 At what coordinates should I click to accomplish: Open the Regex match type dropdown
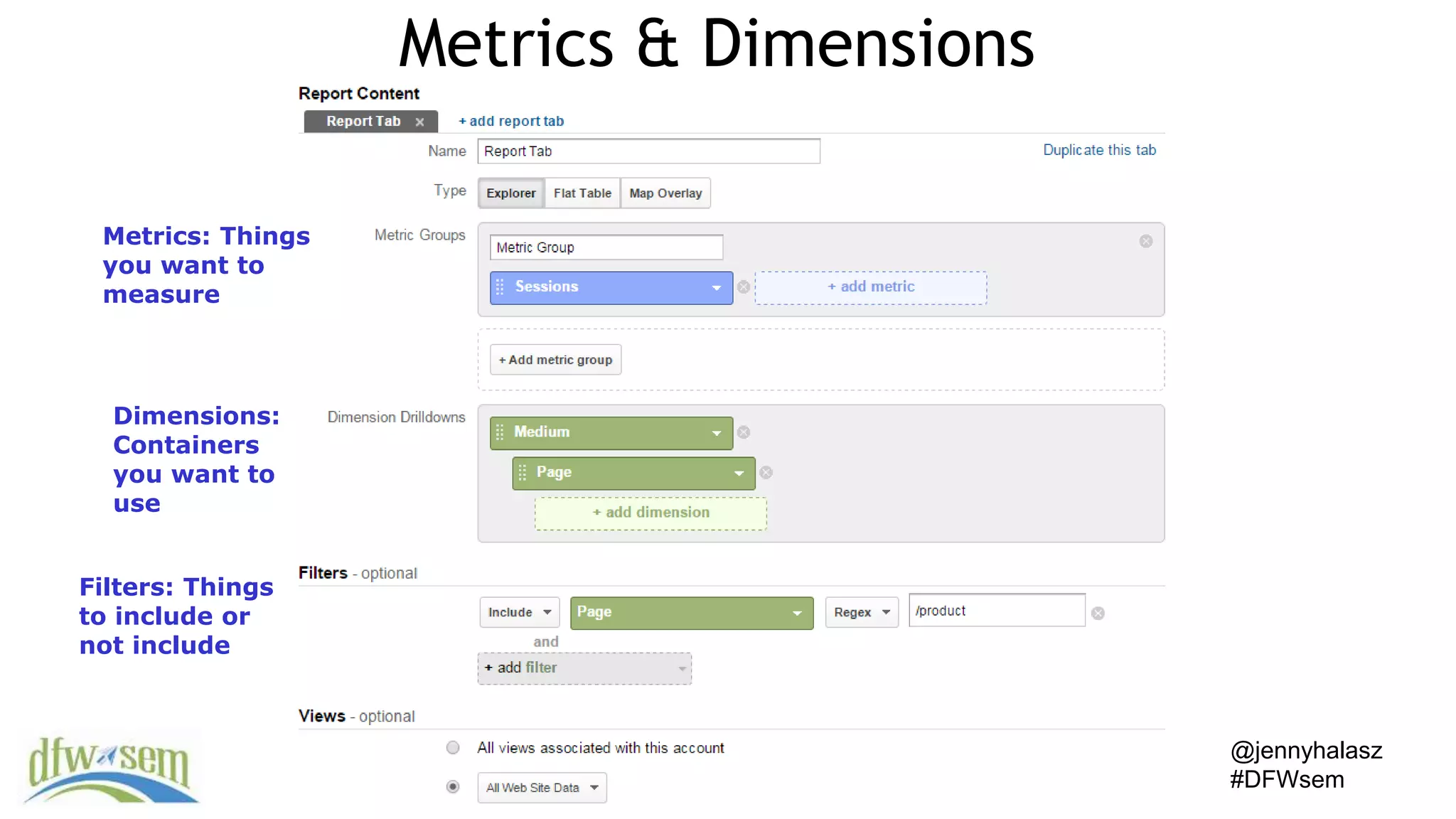tap(862, 612)
